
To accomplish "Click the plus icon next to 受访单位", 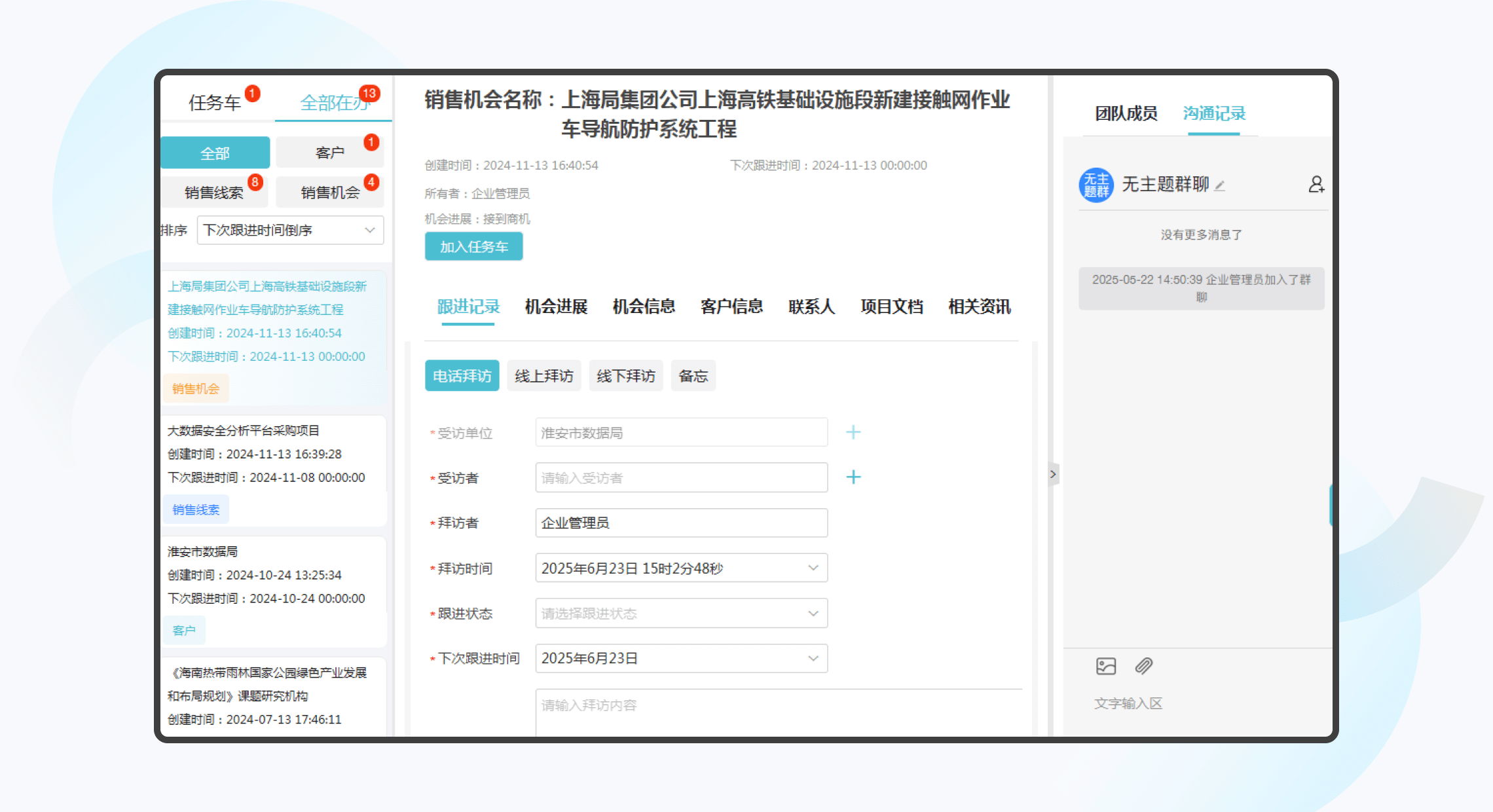I will (853, 432).
